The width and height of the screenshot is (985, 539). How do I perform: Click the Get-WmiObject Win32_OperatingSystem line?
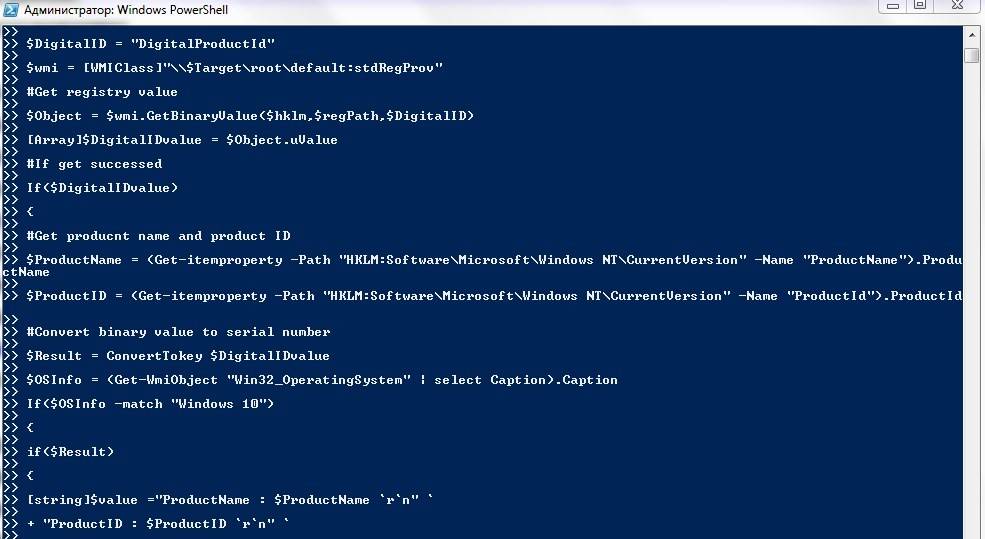coord(322,380)
